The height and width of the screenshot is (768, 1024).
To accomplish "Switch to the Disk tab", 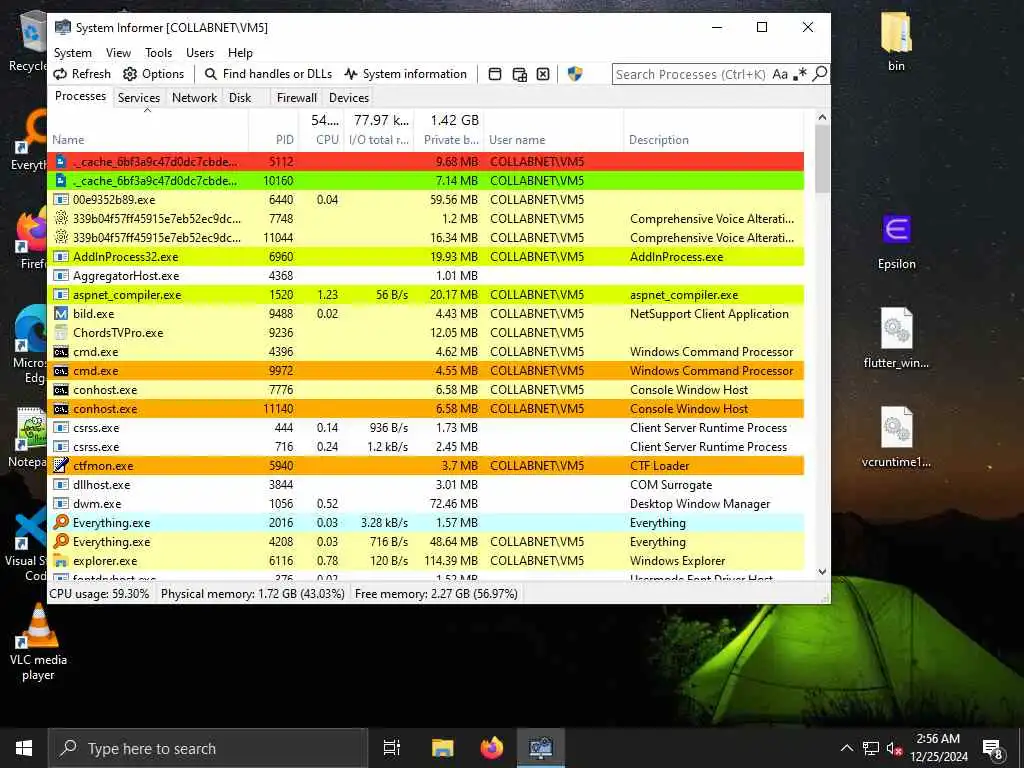I will pyautogui.click(x=240, y=97).
